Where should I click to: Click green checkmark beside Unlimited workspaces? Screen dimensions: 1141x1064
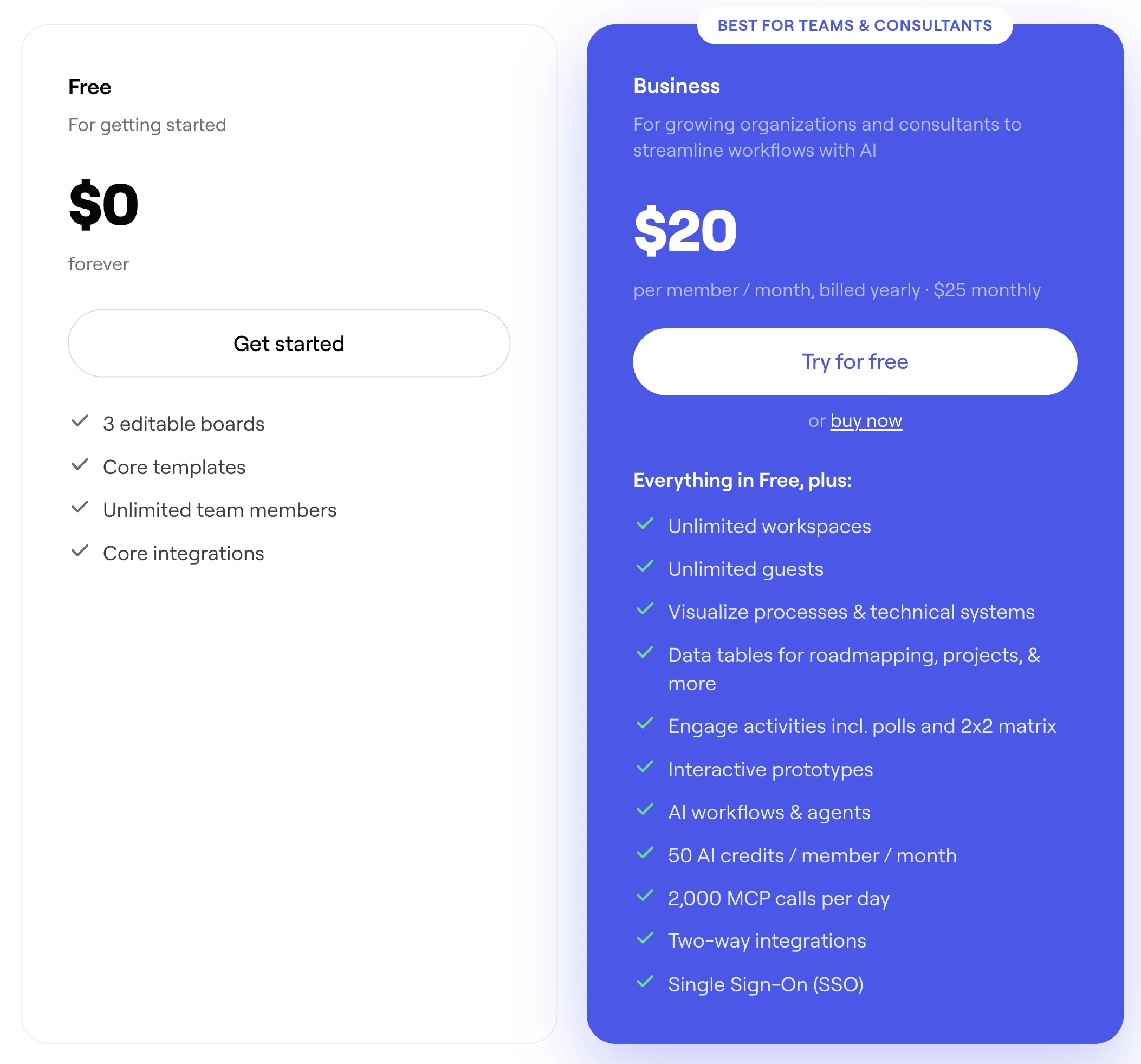coord(645,523)
